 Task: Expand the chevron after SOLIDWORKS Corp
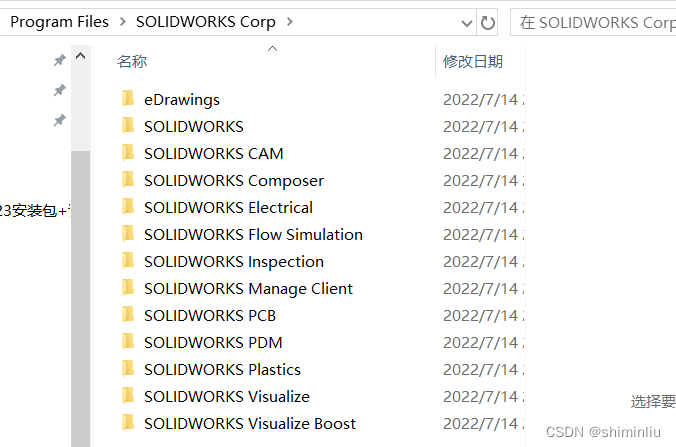[x=289, y=22]
